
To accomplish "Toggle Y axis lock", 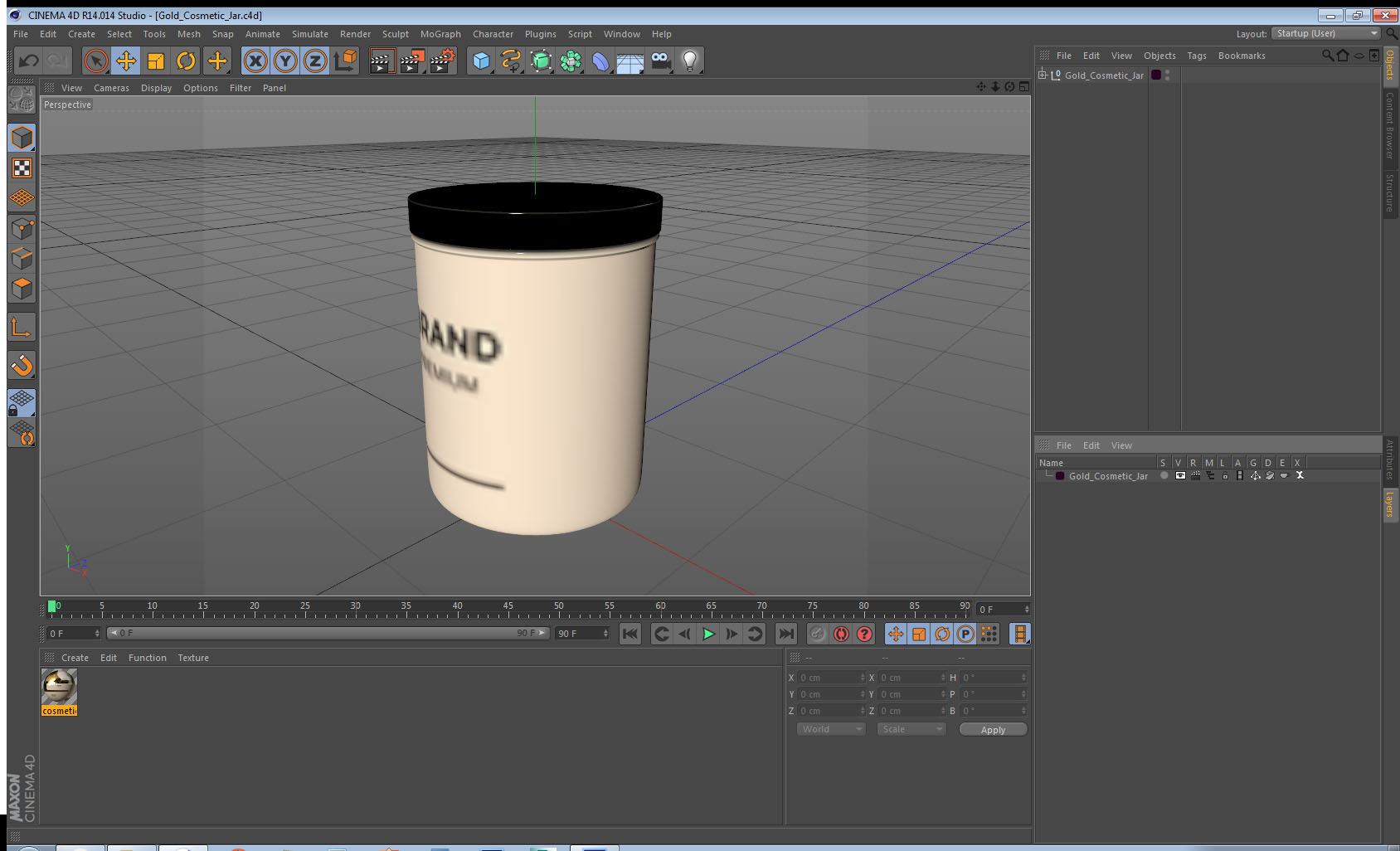I will (285, 61).
